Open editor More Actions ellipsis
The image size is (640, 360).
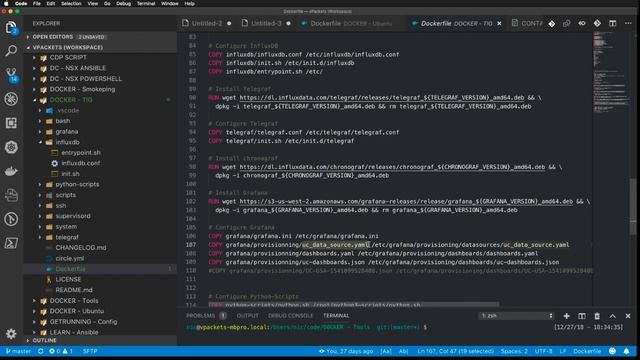tap(628, 24)
